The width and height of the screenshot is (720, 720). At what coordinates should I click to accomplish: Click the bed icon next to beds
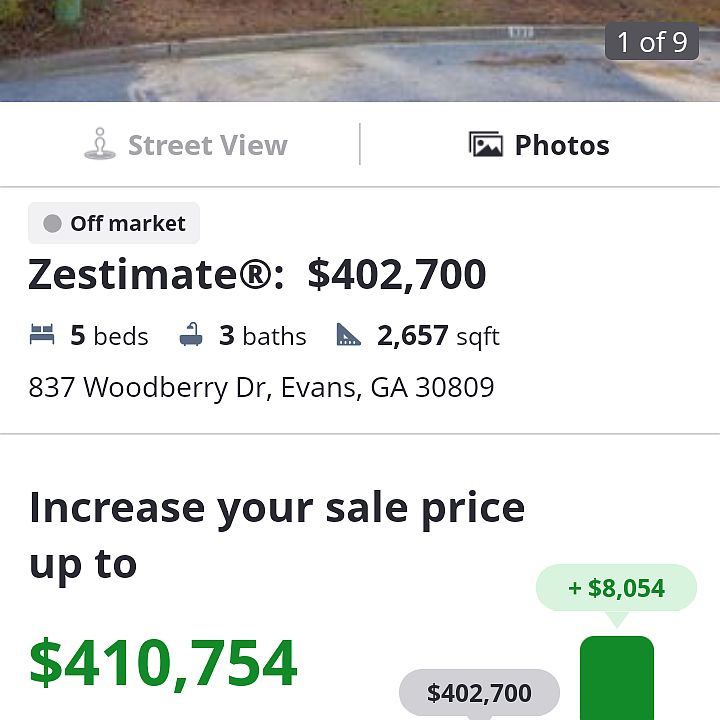42,336
